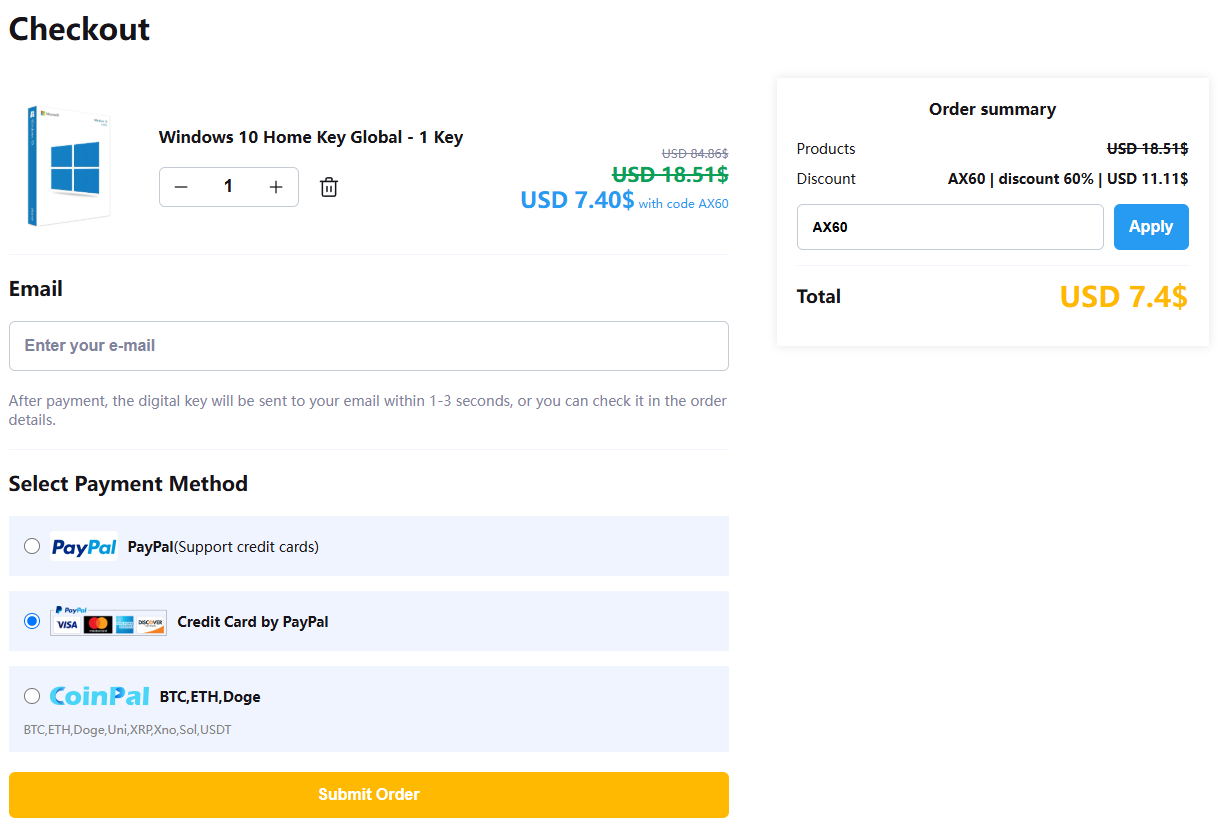1218x829 pixels.
Task: Focus the Enter your e-mail field
Action: tap(368, 346)
